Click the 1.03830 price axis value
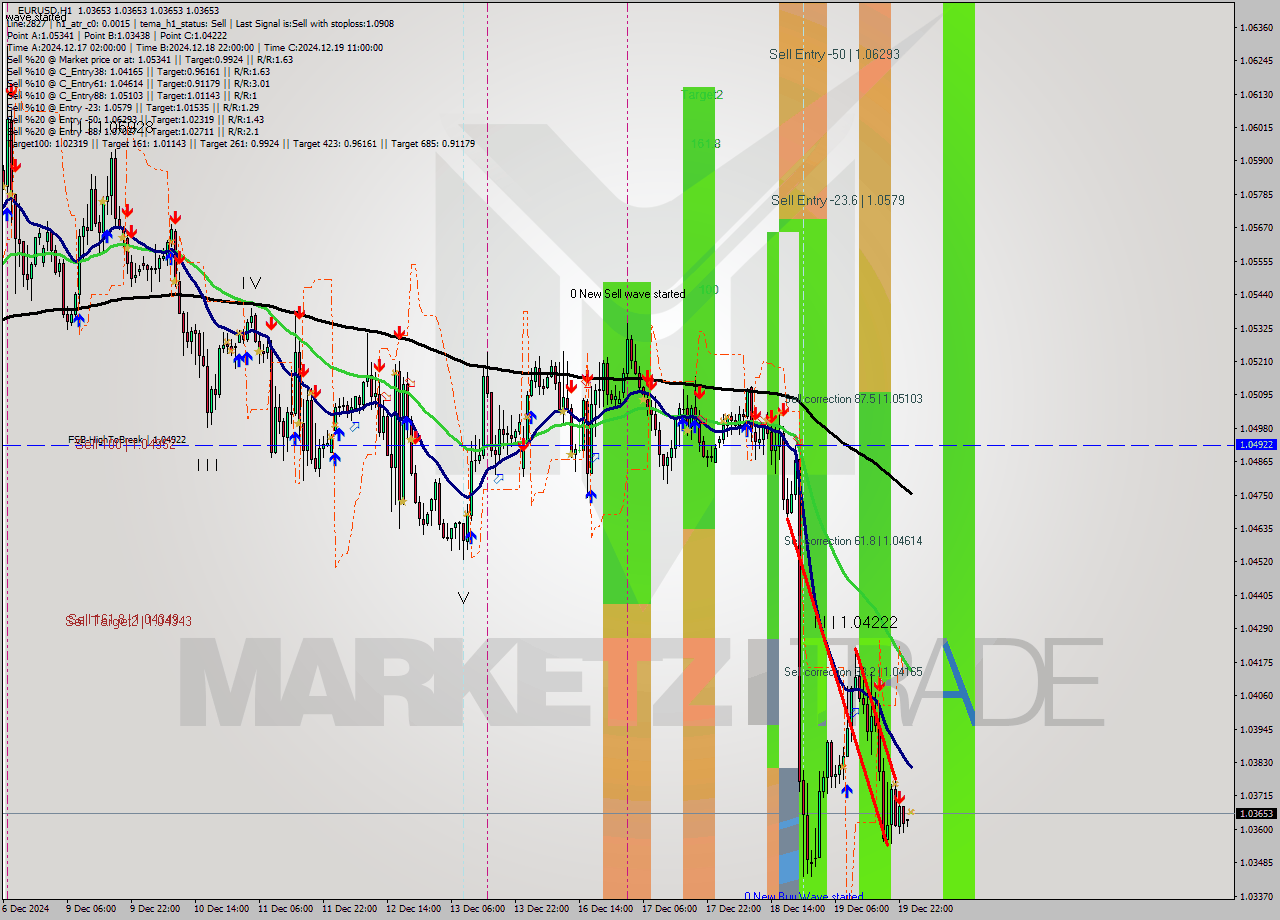 coord(1256,762)
